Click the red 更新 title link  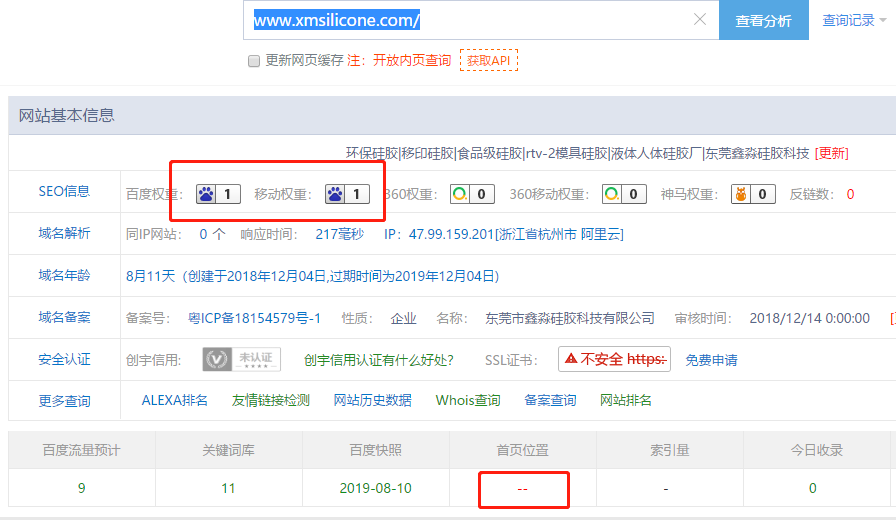coord(831,153)
